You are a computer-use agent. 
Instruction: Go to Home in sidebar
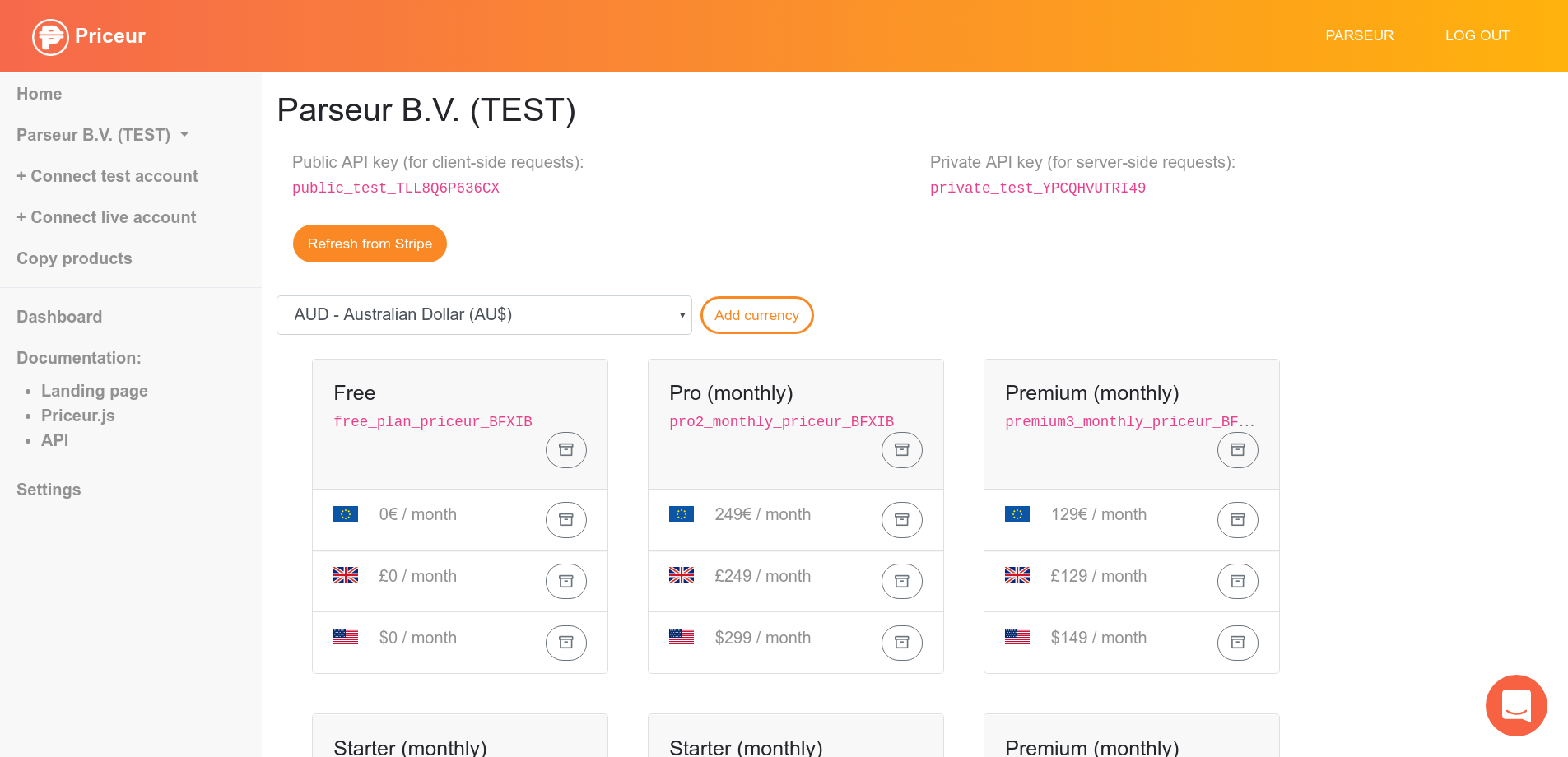(x=40, y=94)
